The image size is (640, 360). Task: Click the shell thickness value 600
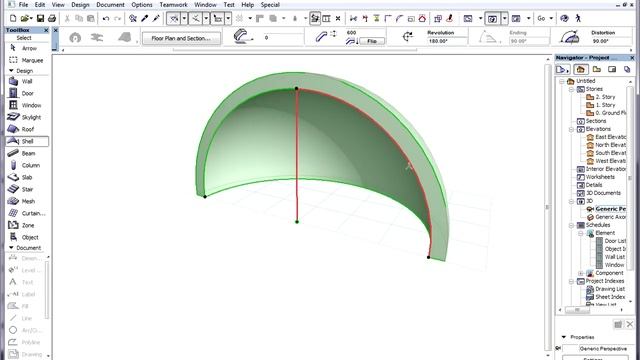tap(351, 33)
